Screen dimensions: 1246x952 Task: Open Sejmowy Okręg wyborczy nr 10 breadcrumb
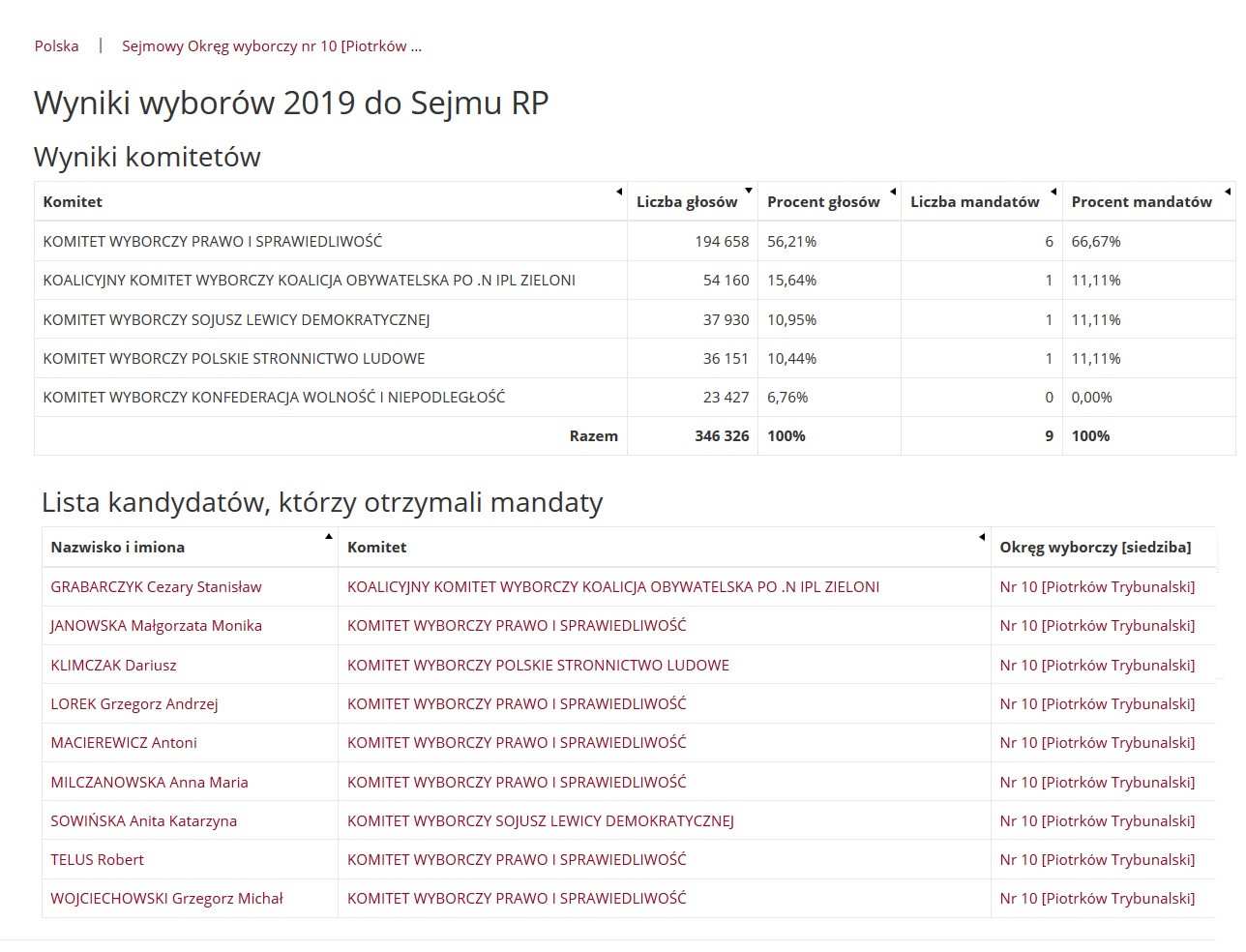tap(271, 46)
